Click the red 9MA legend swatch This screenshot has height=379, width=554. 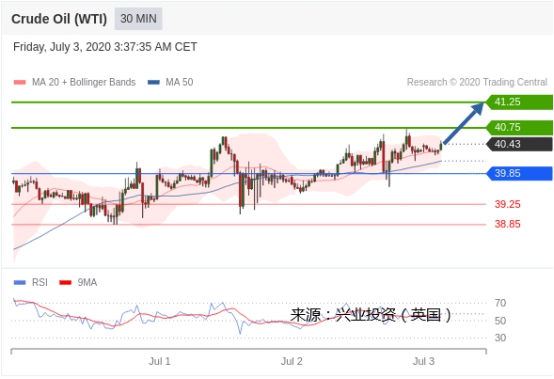65,283
